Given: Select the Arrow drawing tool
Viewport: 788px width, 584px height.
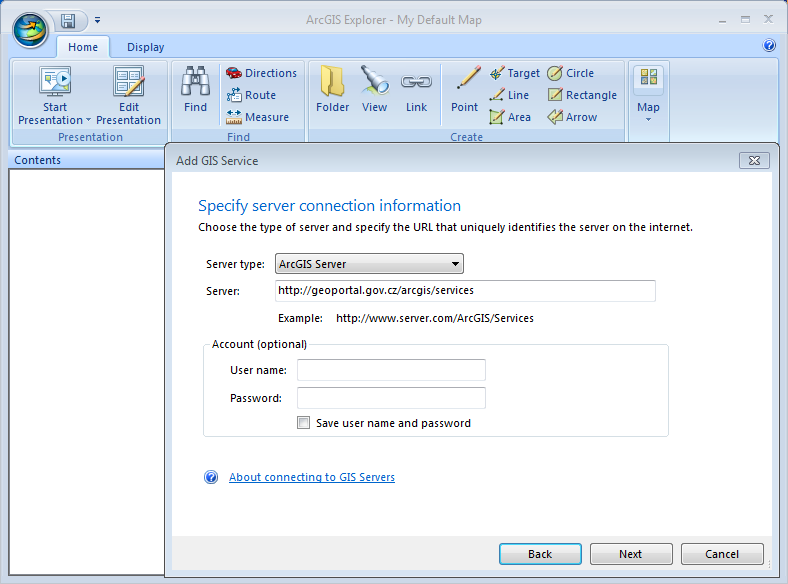Looking at the screenshot, I should pos(572,117).
